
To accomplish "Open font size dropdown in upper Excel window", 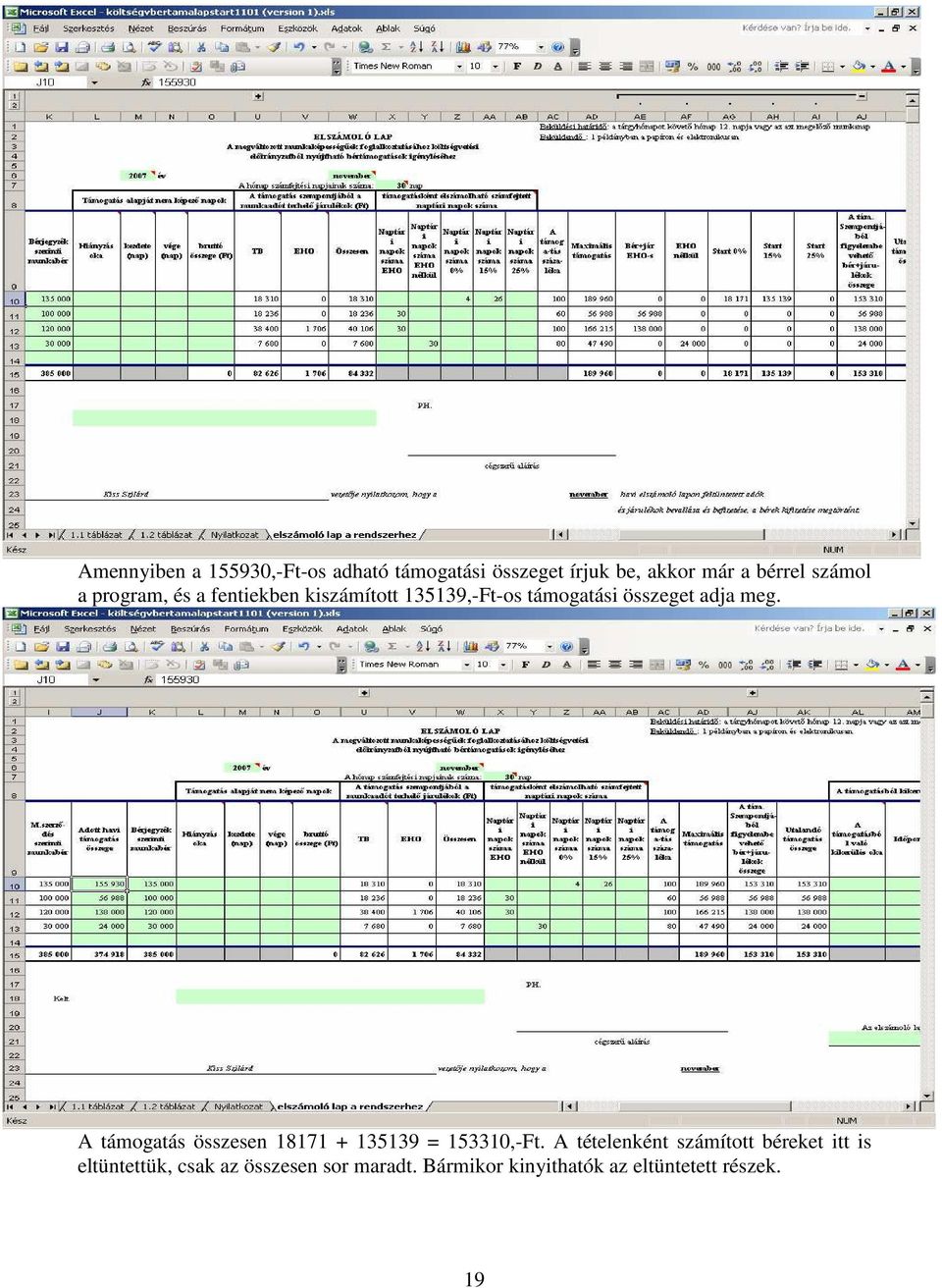I will (496, 67).
